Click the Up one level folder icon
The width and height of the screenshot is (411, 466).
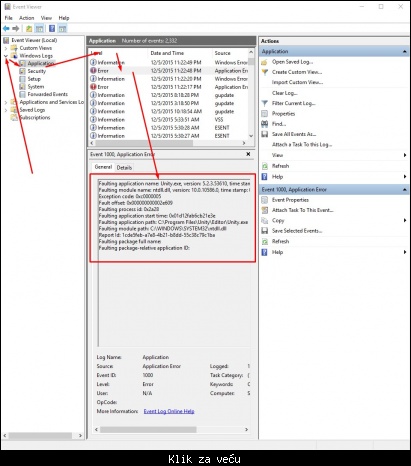pos(29,29)
